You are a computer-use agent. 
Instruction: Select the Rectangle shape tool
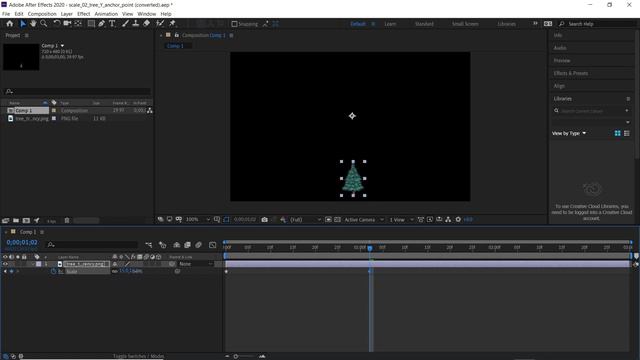pos(91,24)
